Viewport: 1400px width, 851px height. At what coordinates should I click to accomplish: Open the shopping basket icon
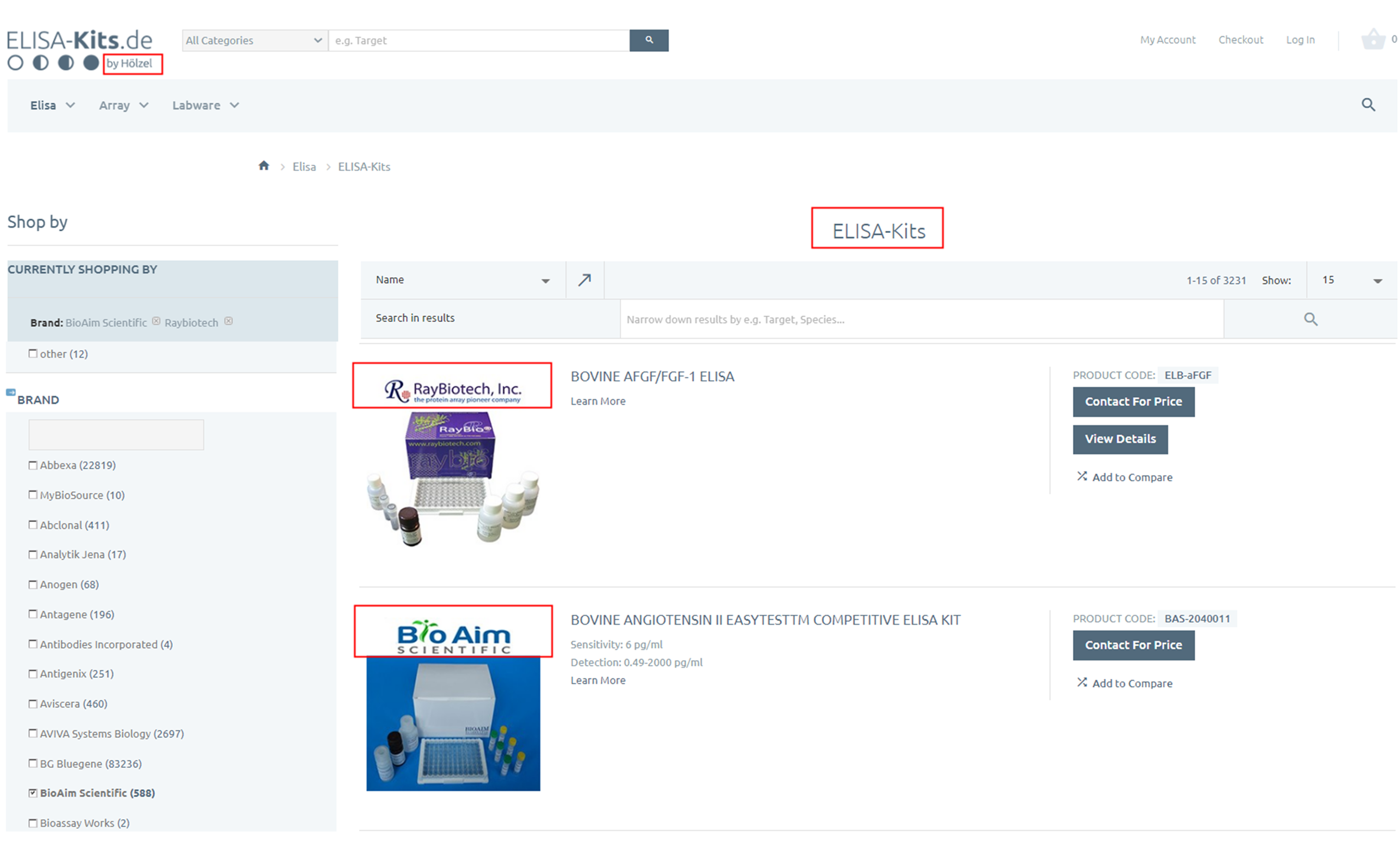[x=1373, y=39]
